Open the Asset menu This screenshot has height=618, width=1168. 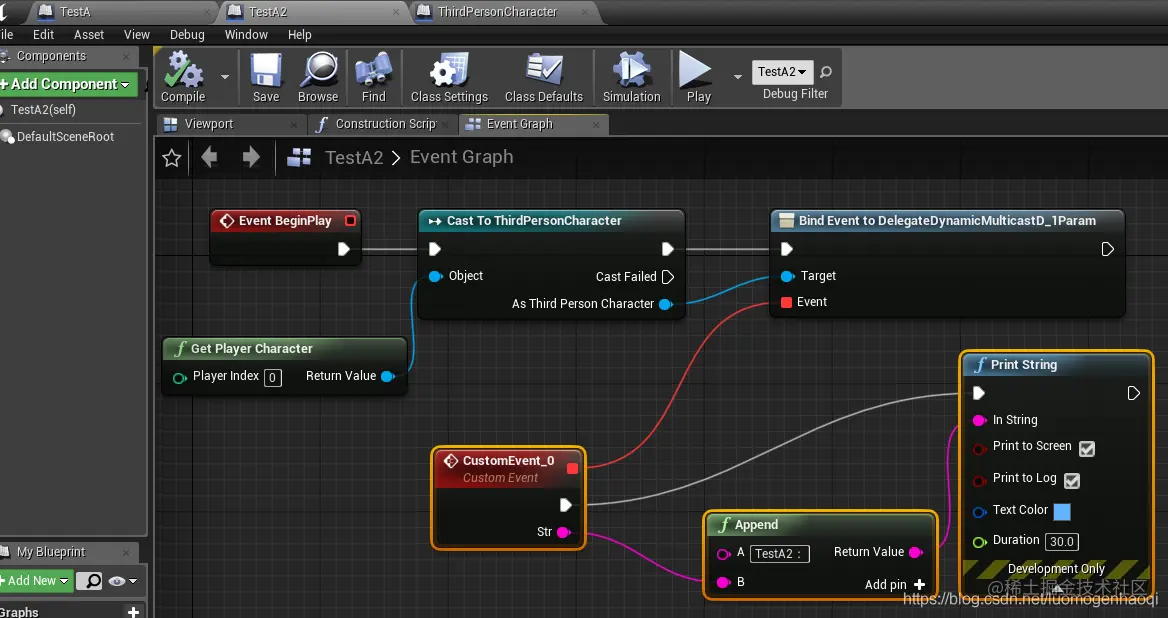(x=89, y=35)
